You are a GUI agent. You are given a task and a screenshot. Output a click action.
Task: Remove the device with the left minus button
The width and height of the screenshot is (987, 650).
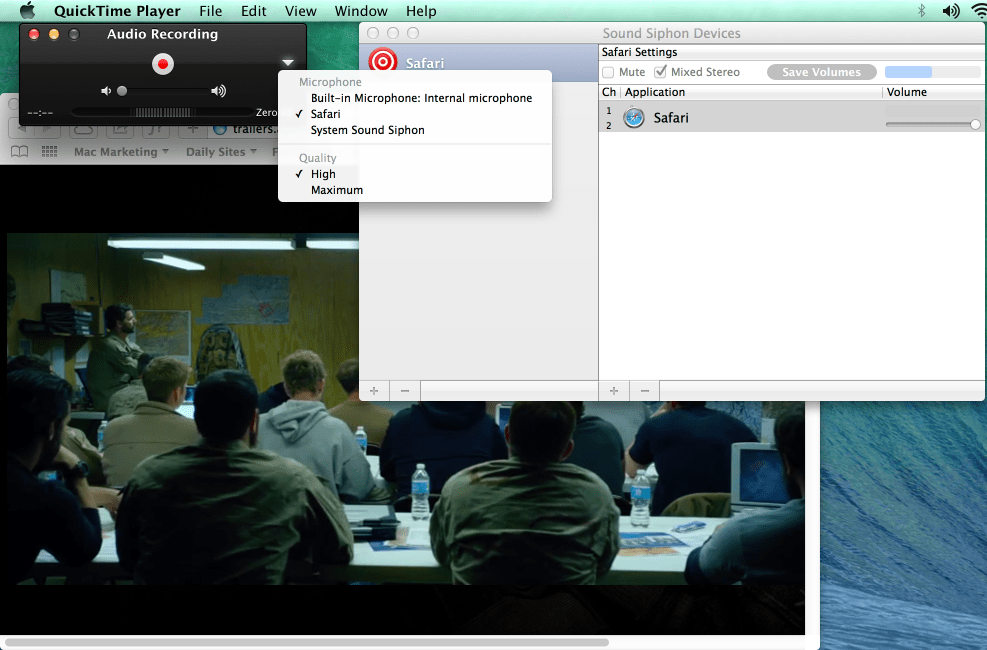[405, 391]
